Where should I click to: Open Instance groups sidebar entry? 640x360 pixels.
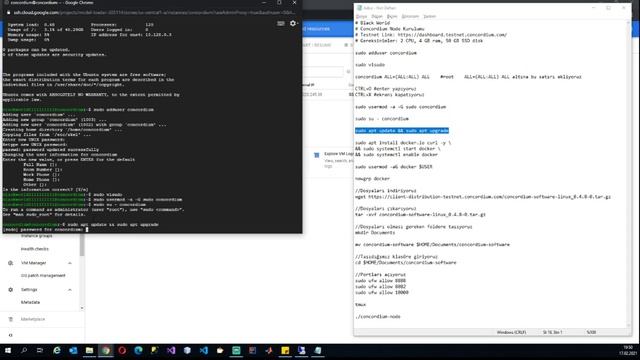[37, 236]
